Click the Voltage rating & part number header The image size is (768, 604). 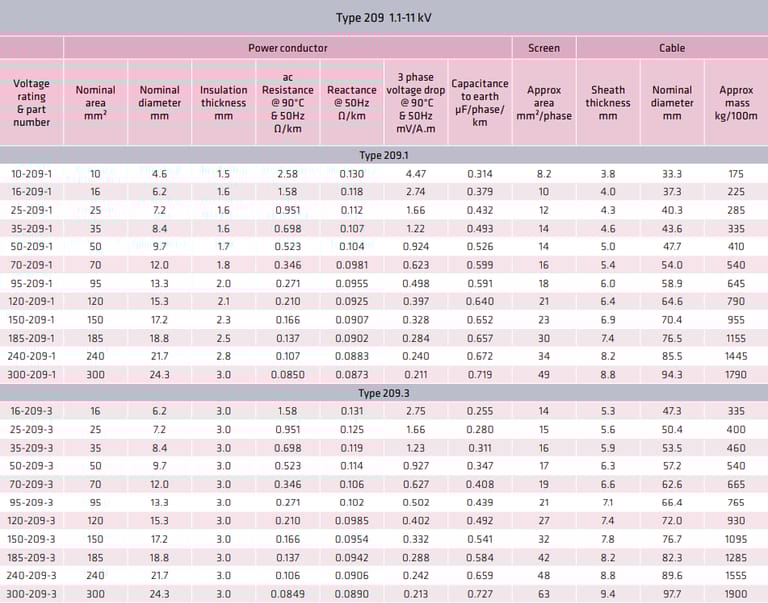click(x=32, y=103)
